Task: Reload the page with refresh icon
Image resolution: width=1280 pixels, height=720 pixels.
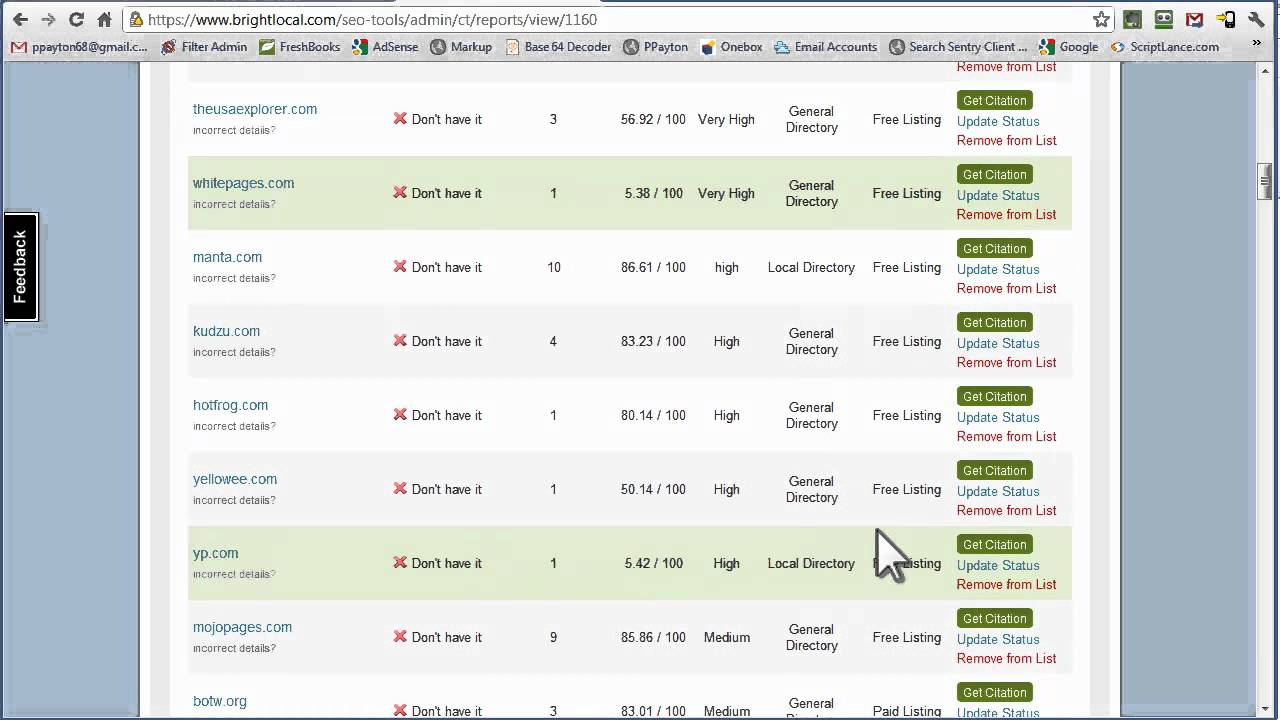Action: 76,19
